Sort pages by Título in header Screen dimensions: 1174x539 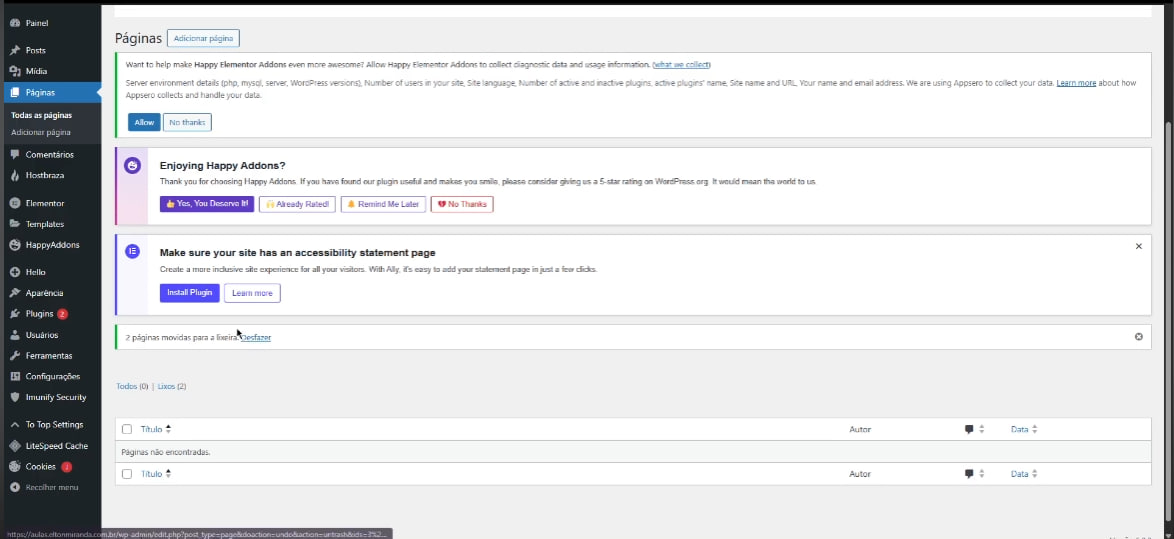151,429
